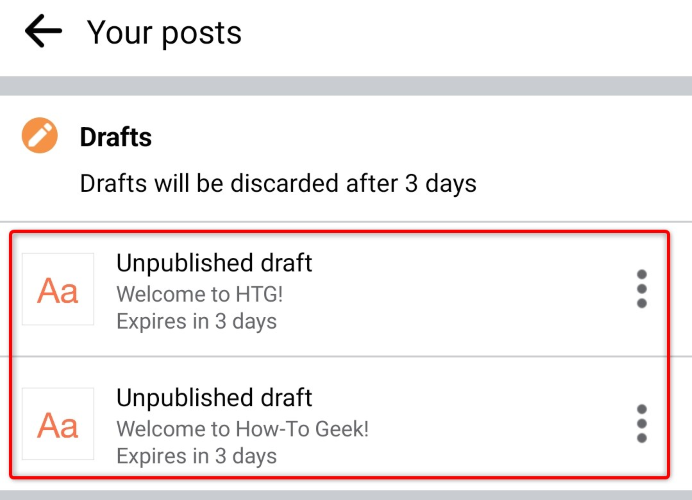692x500 pixels.
Task: Open the Welcome to How-To Geek draft row
Action: (450, 425)
